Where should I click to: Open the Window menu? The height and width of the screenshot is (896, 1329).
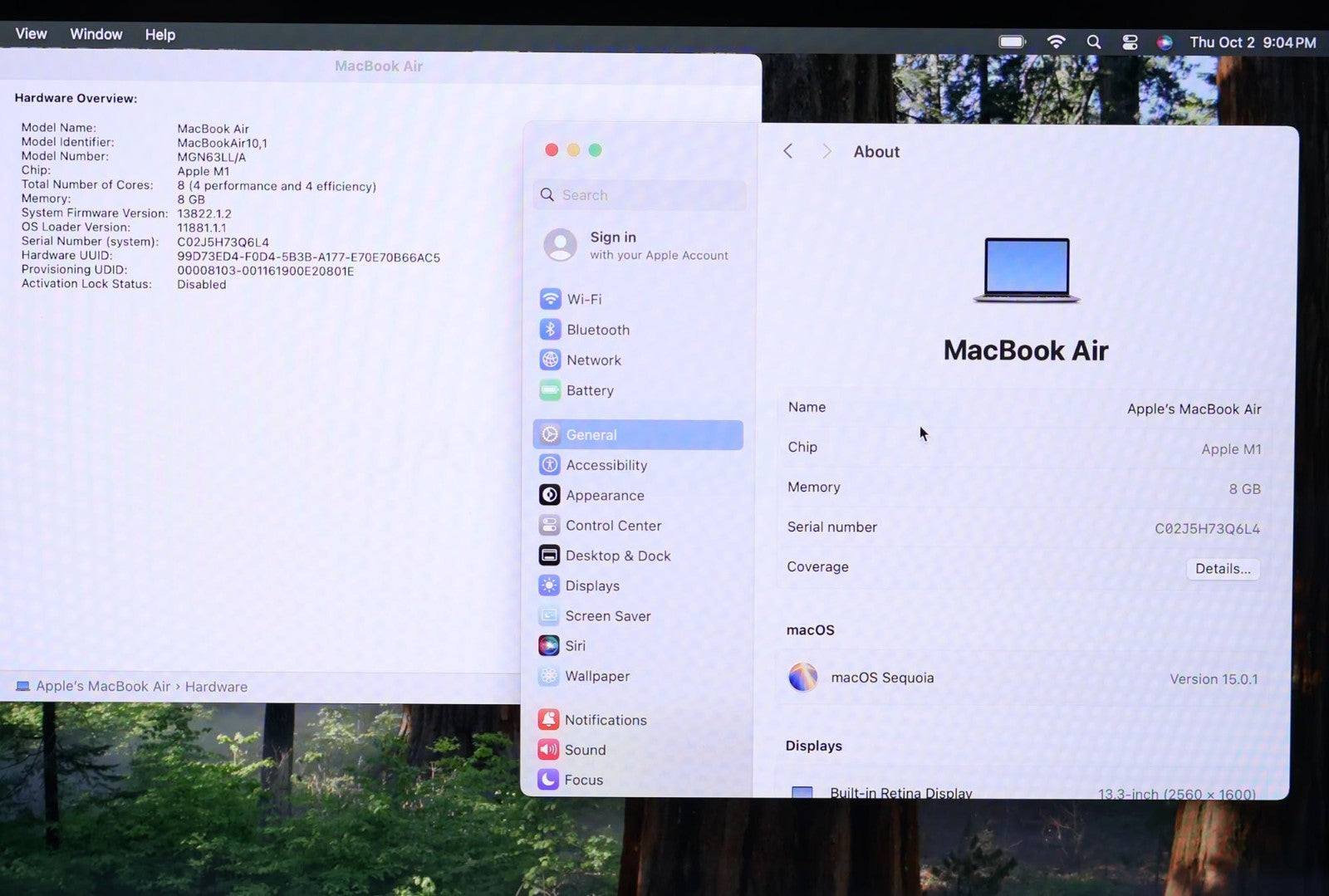(x=96, y=34)
